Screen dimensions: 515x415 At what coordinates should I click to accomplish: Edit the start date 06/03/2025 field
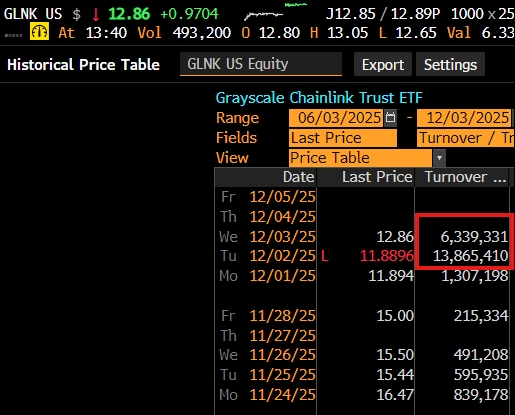(336, 118)
